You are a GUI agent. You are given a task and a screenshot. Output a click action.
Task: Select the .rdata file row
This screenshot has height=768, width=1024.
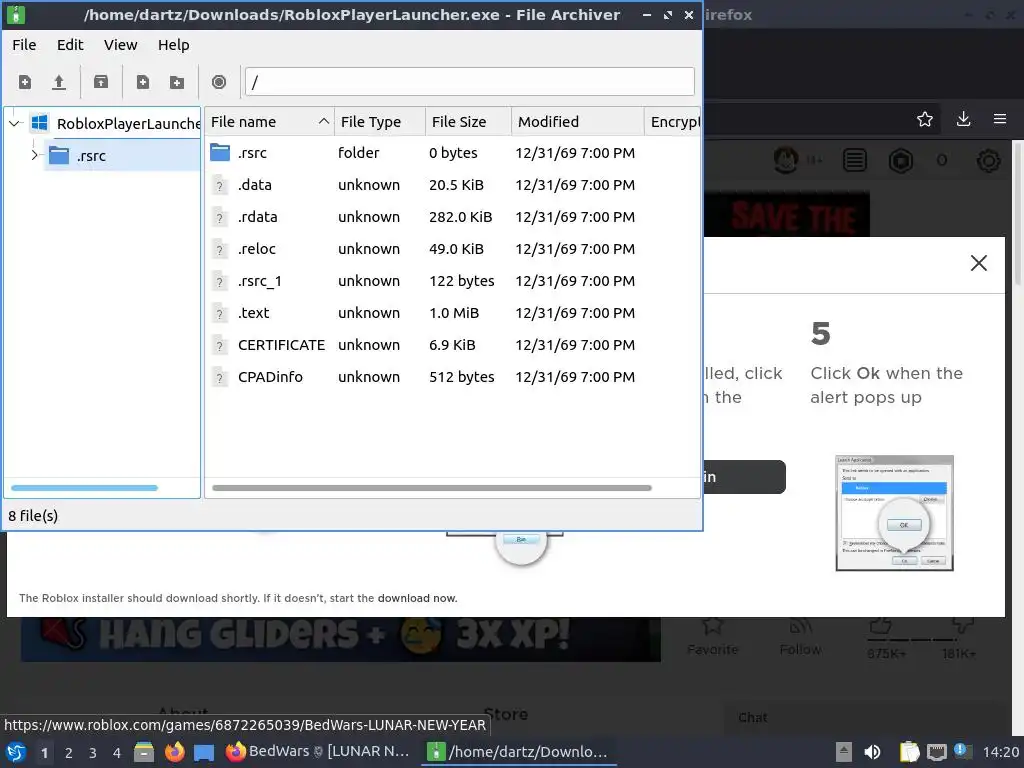(452, 217)
